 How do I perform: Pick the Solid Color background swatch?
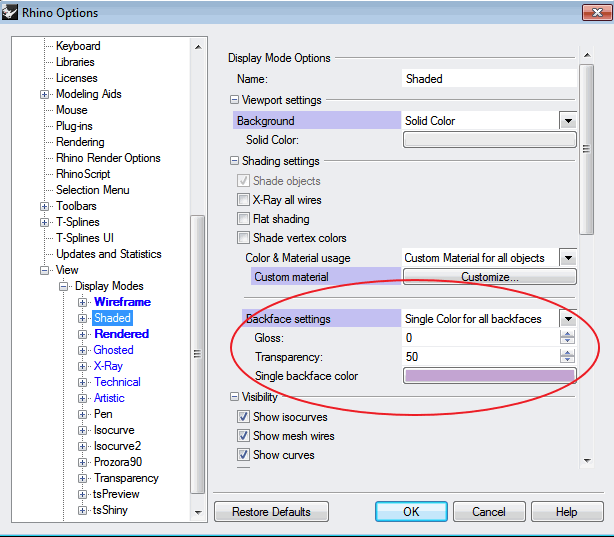tap(489, 139)
